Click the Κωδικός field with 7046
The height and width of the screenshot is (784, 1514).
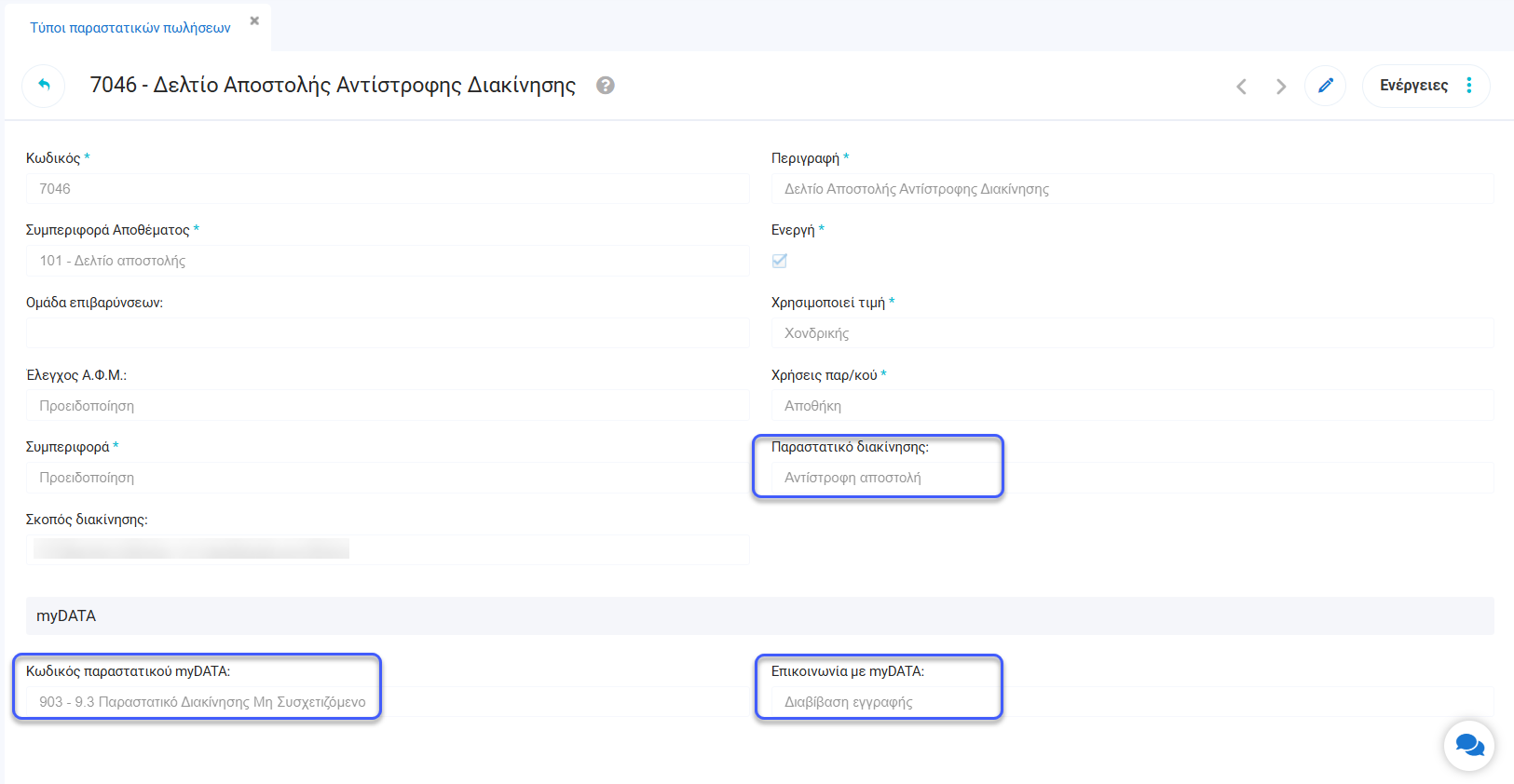[x=387, y=189]
